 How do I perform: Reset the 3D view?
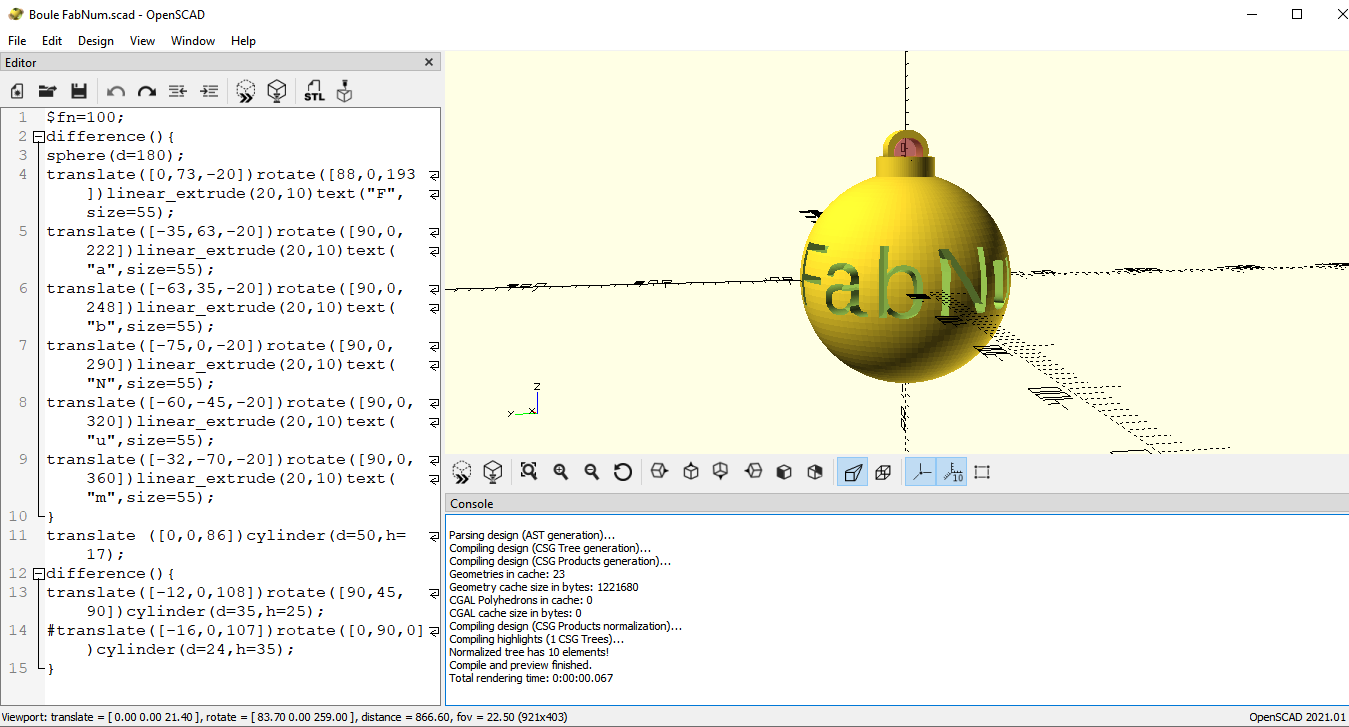[622, 472]
